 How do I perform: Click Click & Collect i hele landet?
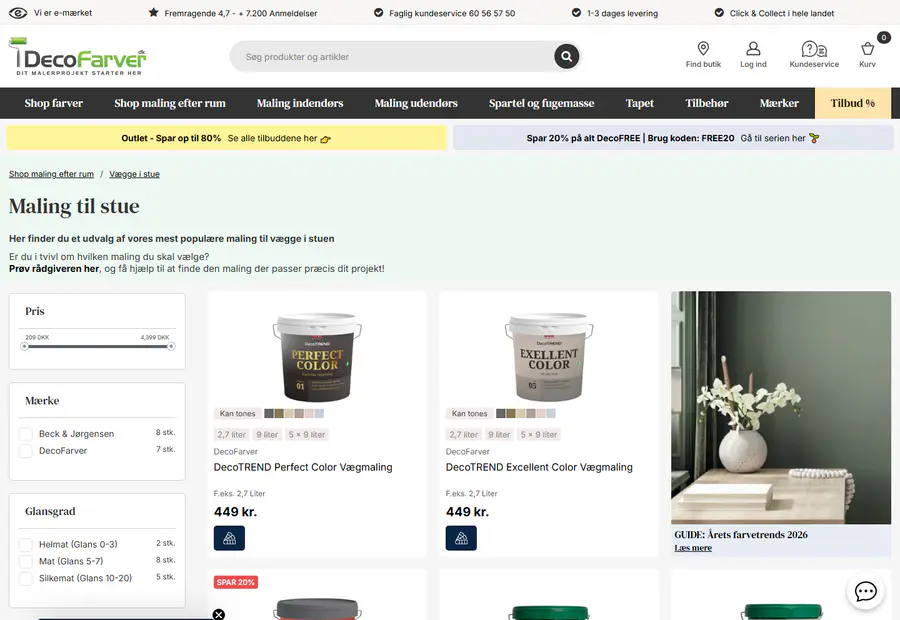[782, 13]
